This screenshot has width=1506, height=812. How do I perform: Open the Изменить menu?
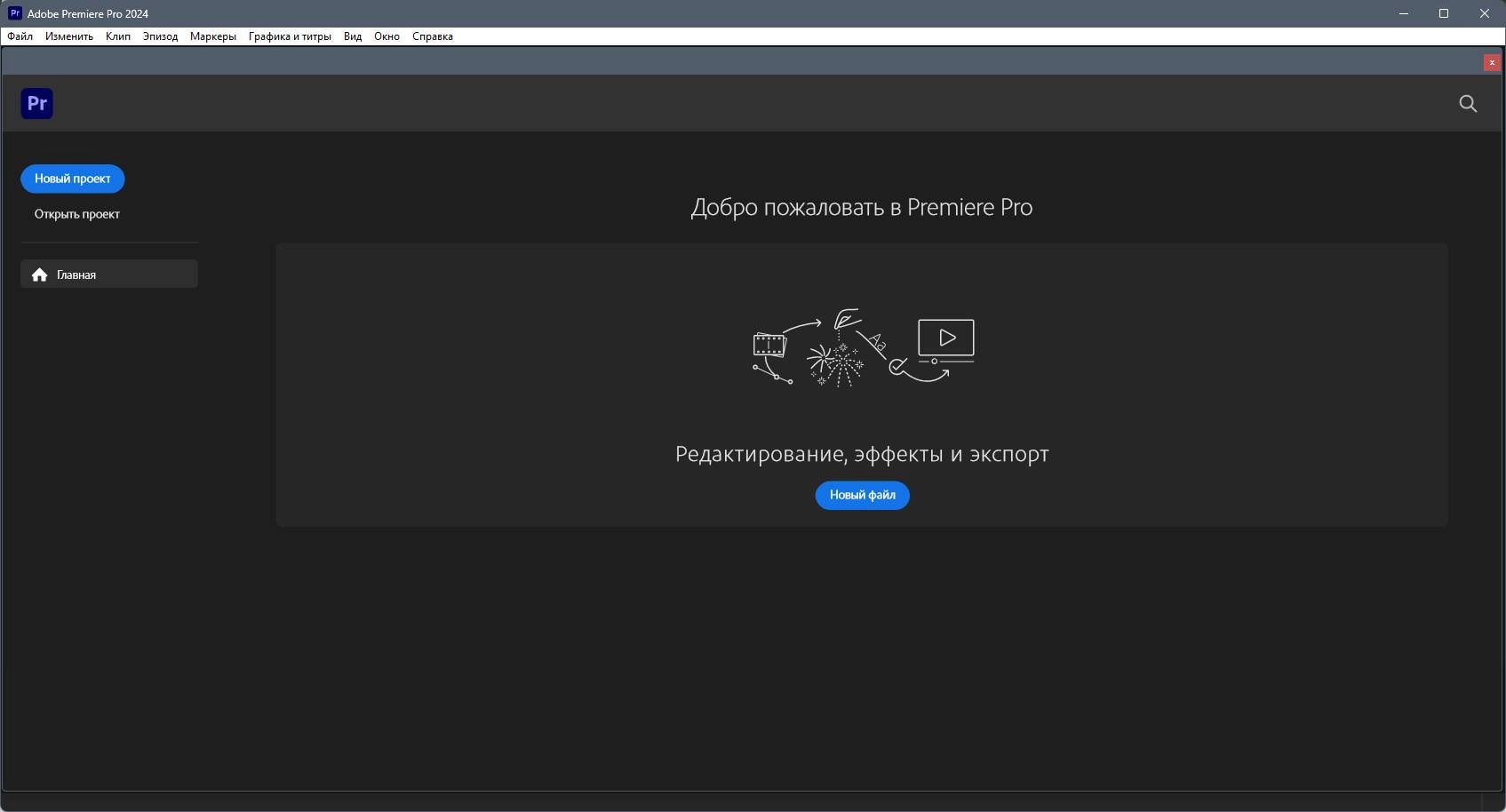point(69,36)
